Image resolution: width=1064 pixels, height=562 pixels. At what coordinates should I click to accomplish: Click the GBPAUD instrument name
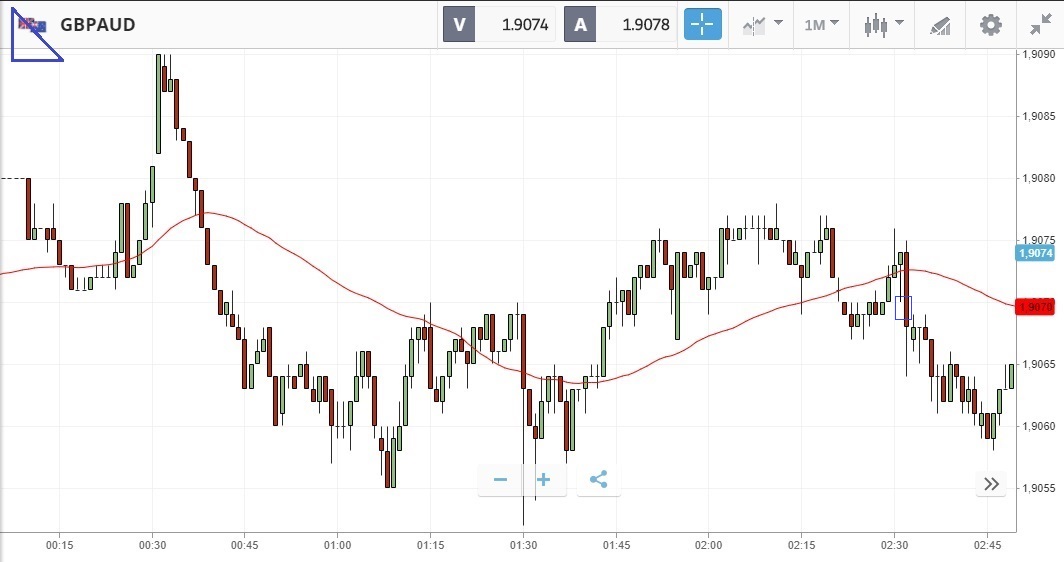[97, 25]
